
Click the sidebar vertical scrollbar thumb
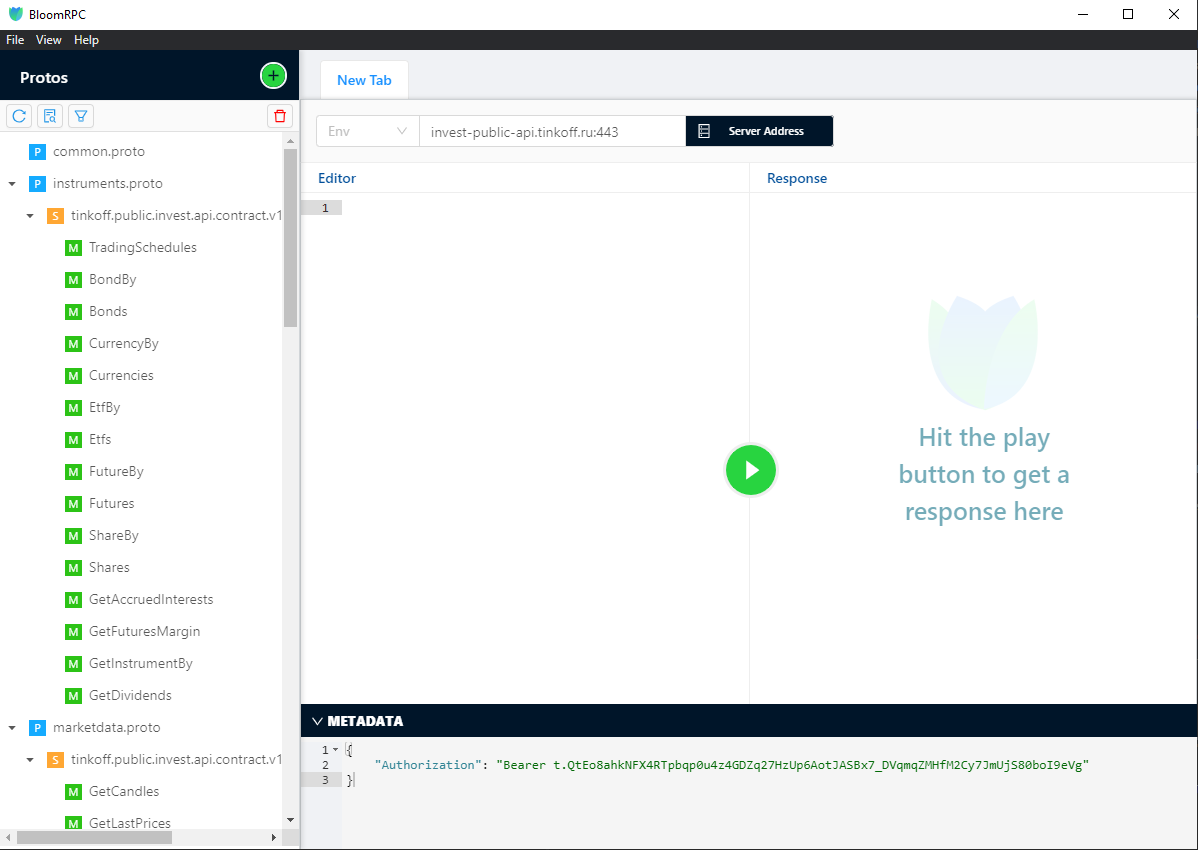290,238
